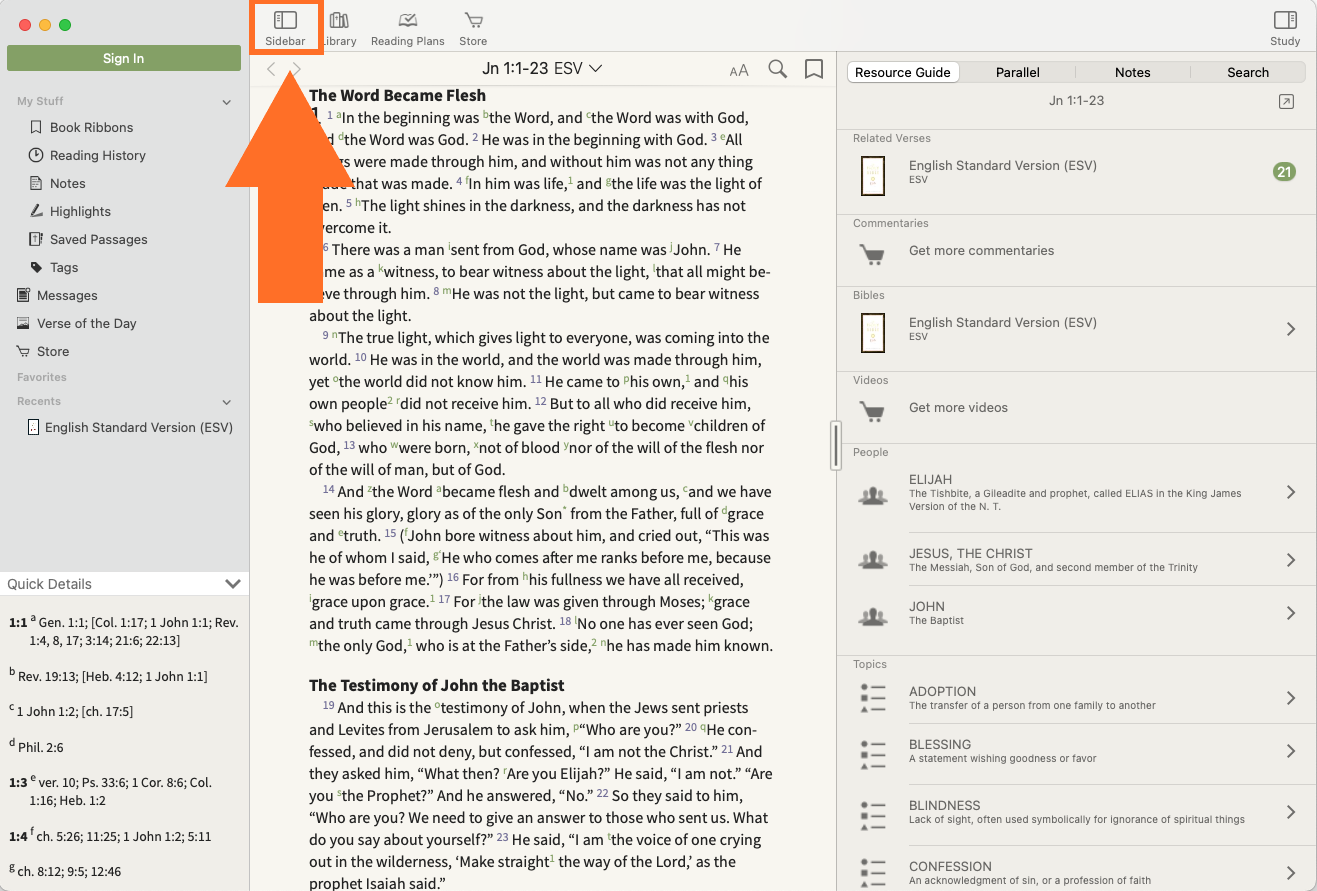Open Tags in the sidebar
The width and height of the screenshot is (1317, 891).
(x=64, y=267)
